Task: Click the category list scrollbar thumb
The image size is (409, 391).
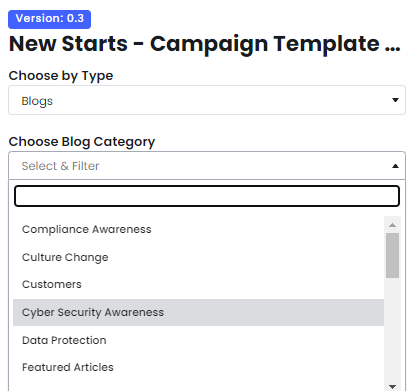Action: point(392,255)
